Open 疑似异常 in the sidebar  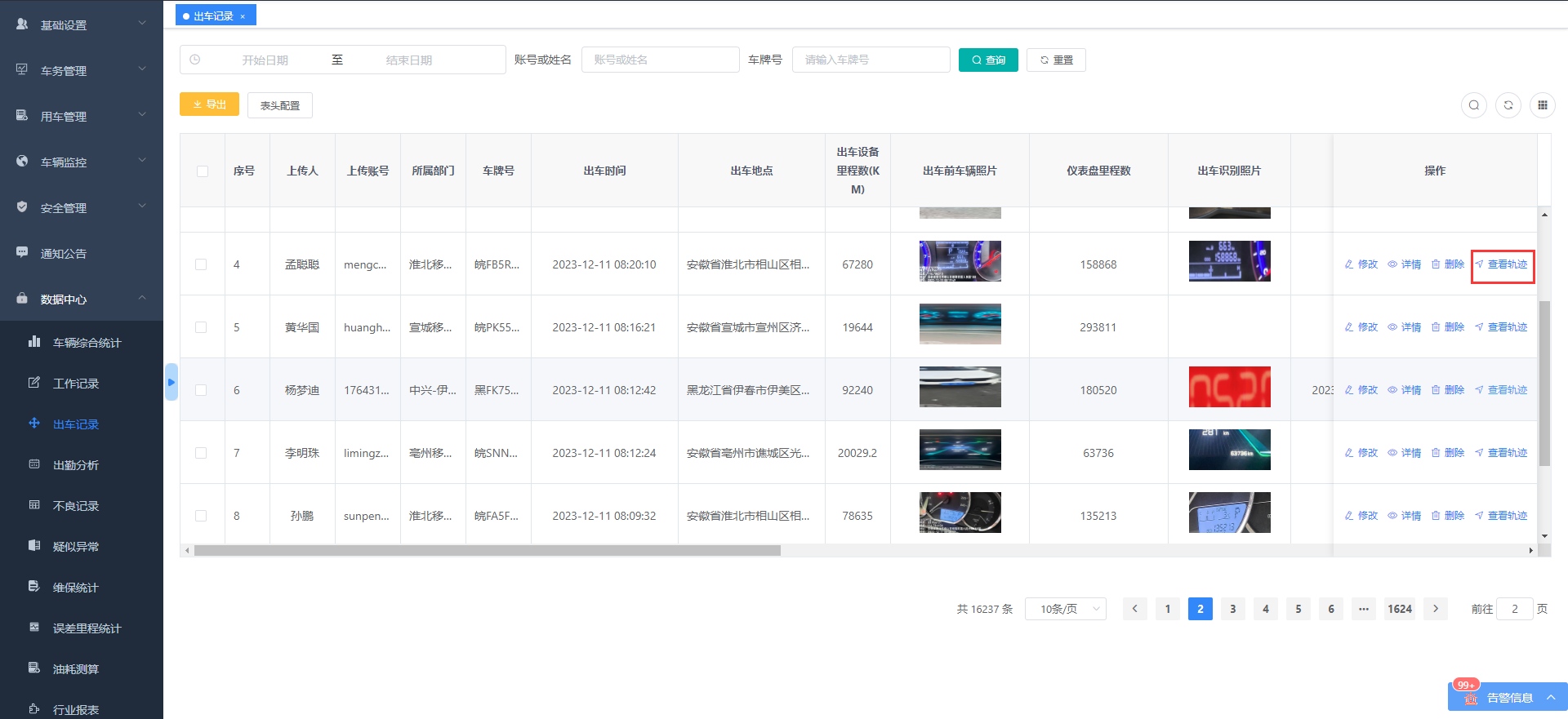pyautogui.click(x=82, y=547)
